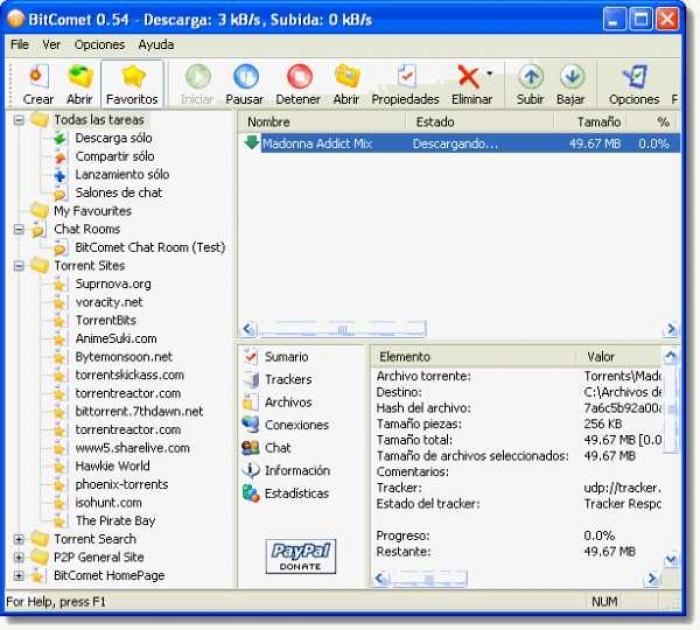Open the Ayuda menu

click(156, 45)
